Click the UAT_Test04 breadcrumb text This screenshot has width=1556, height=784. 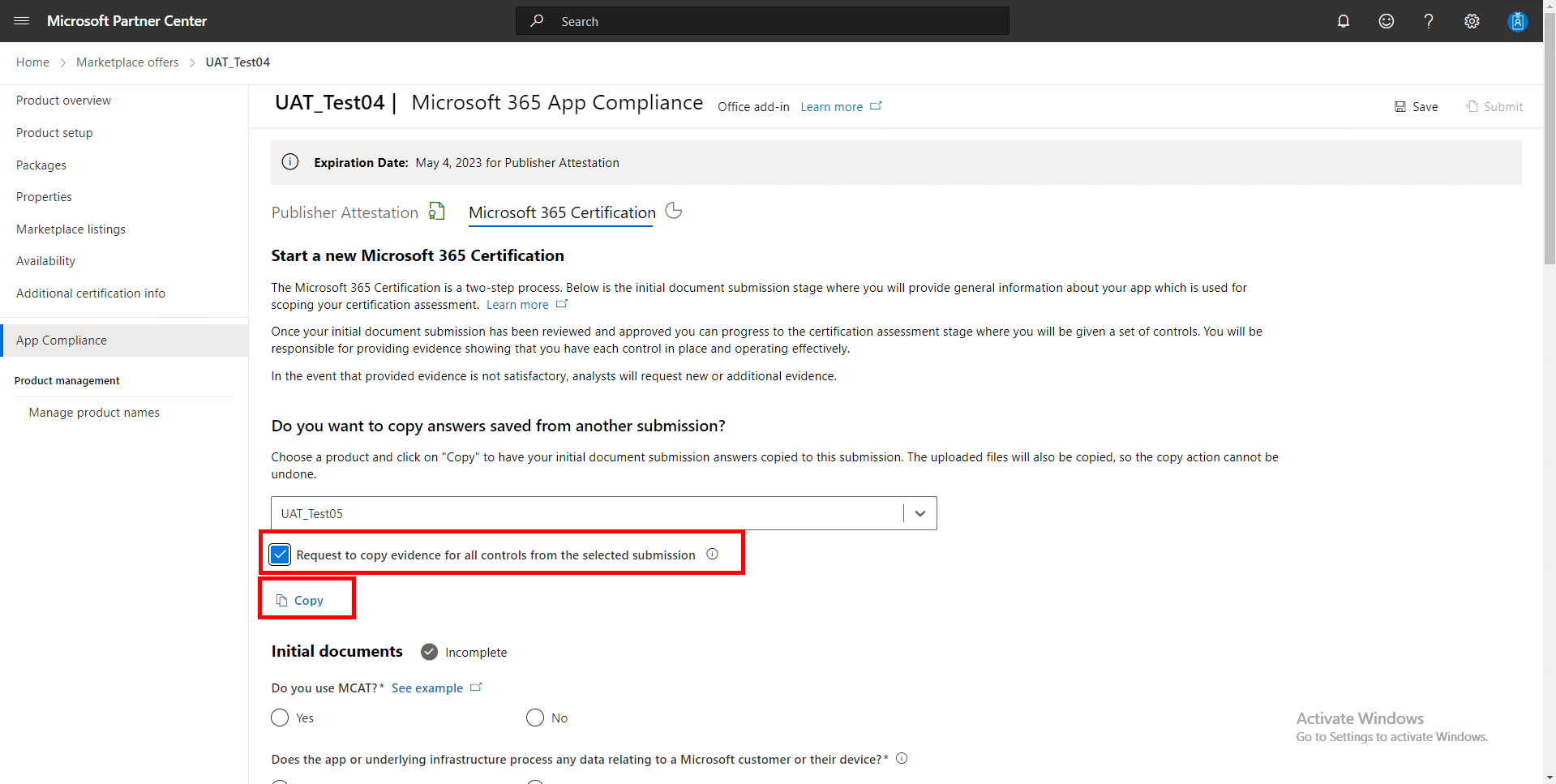click(238, 62)
